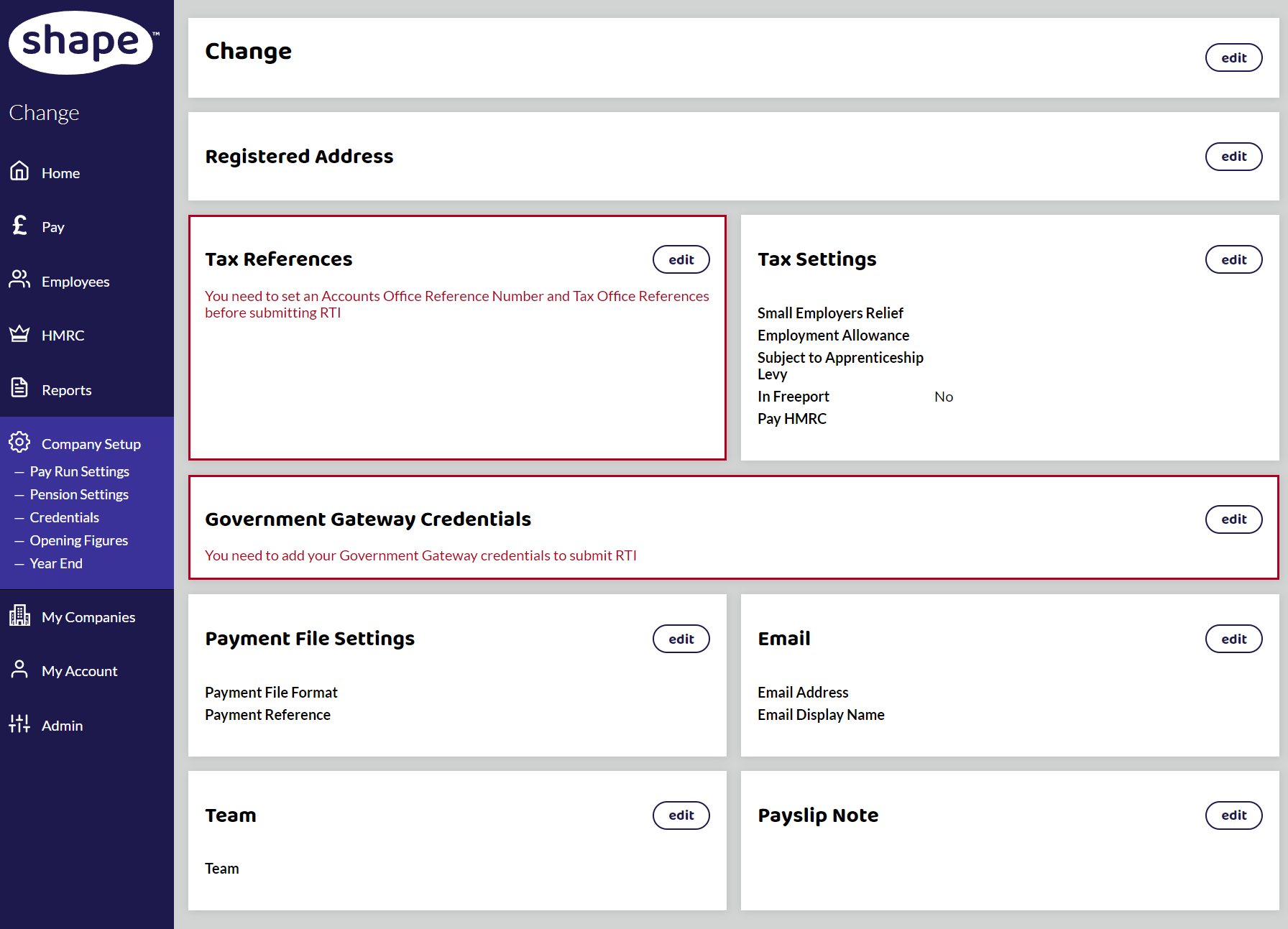Edit Tax References
The height and width of the screenshot is (929, 1288).
coord(681,260)
